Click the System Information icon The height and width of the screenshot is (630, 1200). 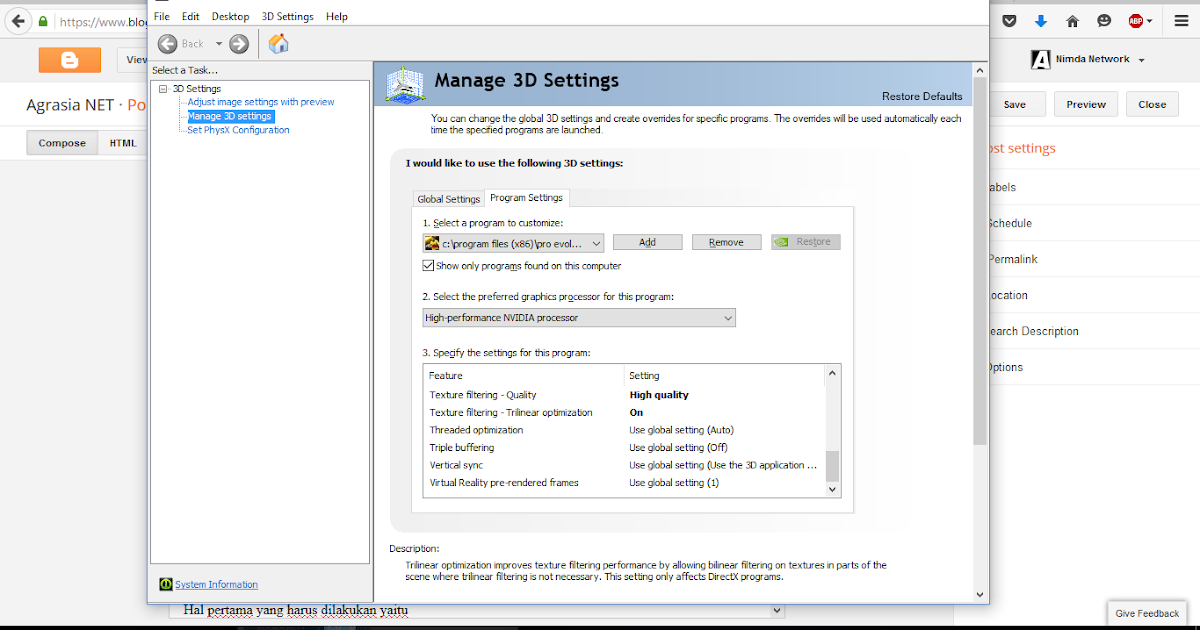coord(166,584)
